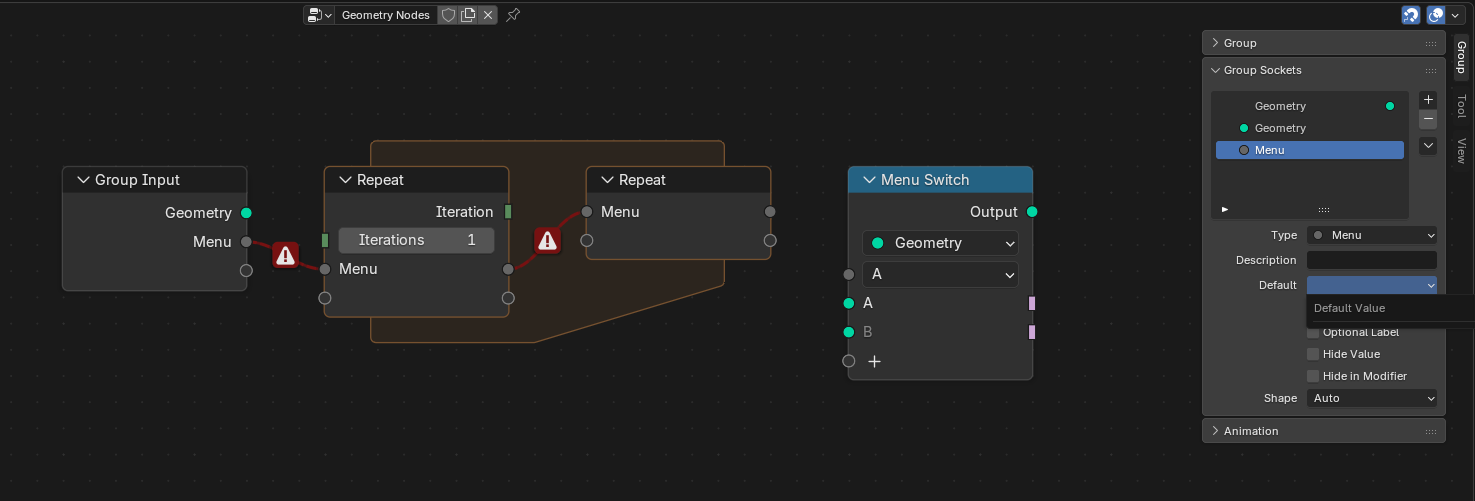Open the node tree browse dropdown
1475x501 pixels.
point(320,15)
